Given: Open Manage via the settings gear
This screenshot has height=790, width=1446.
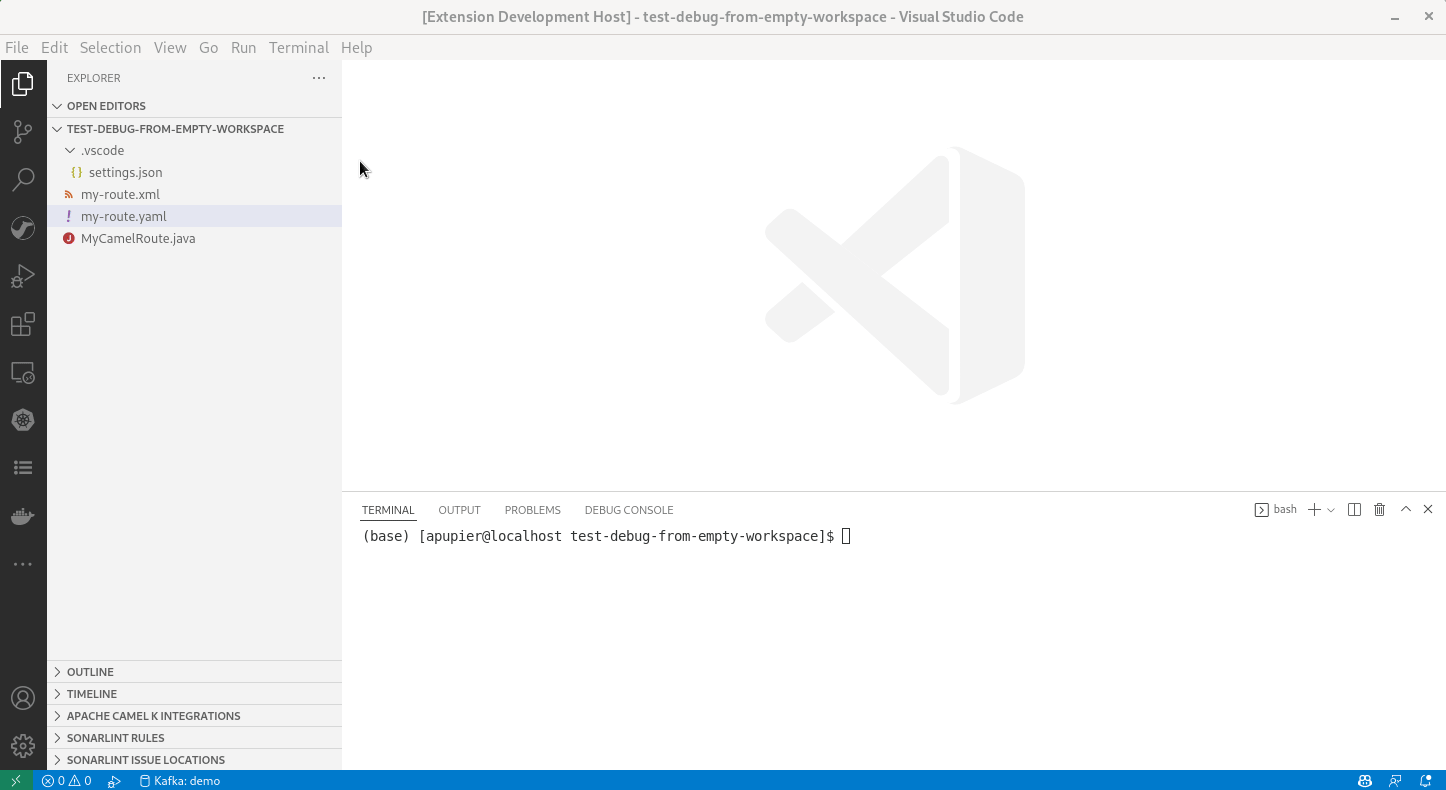Looking at the screenshot, I should coord(23,745).
